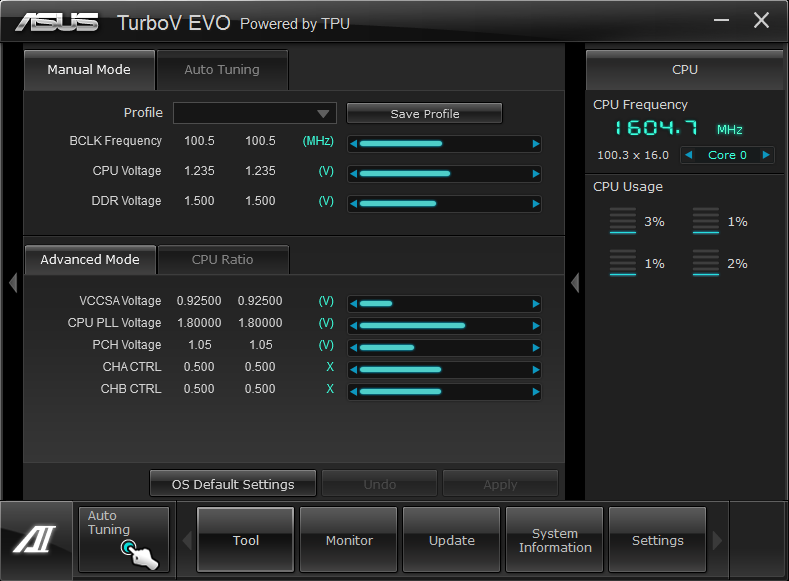Collapse the left side panel arrow

[x=13, y=282]
